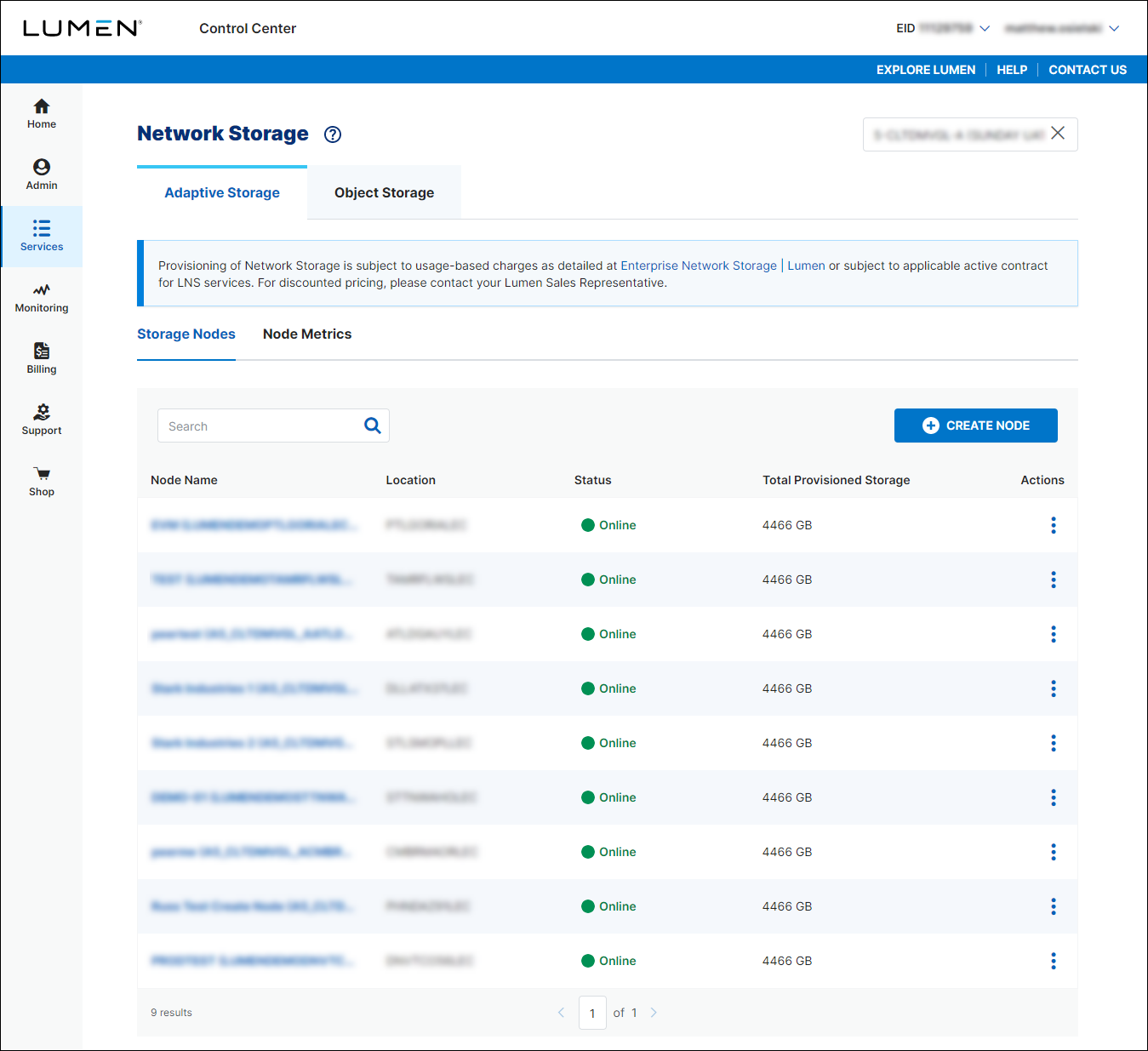Open the Monitoring section
Image resolution: width=1148 pixels, height=1051 pixels.
(41, 298)
